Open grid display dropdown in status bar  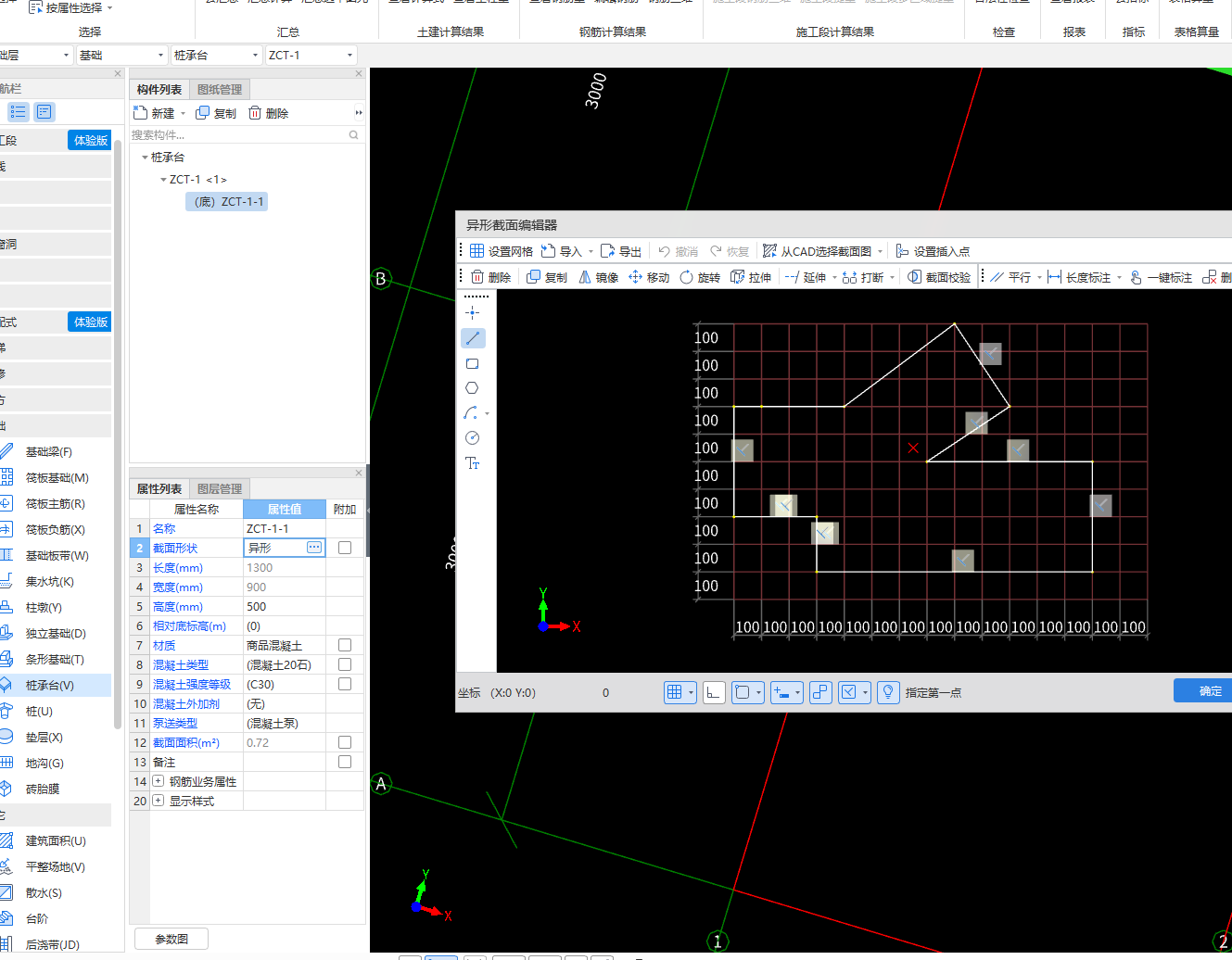(692, 692)
